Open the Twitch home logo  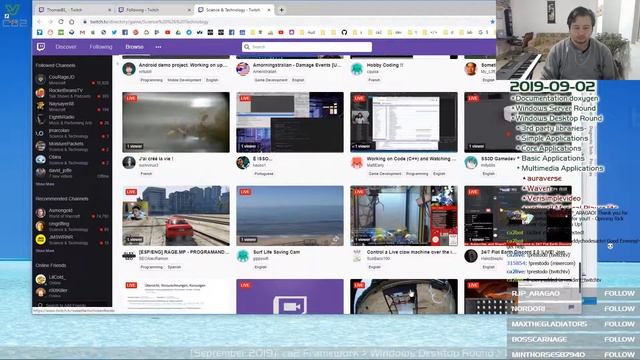(41, 47)
